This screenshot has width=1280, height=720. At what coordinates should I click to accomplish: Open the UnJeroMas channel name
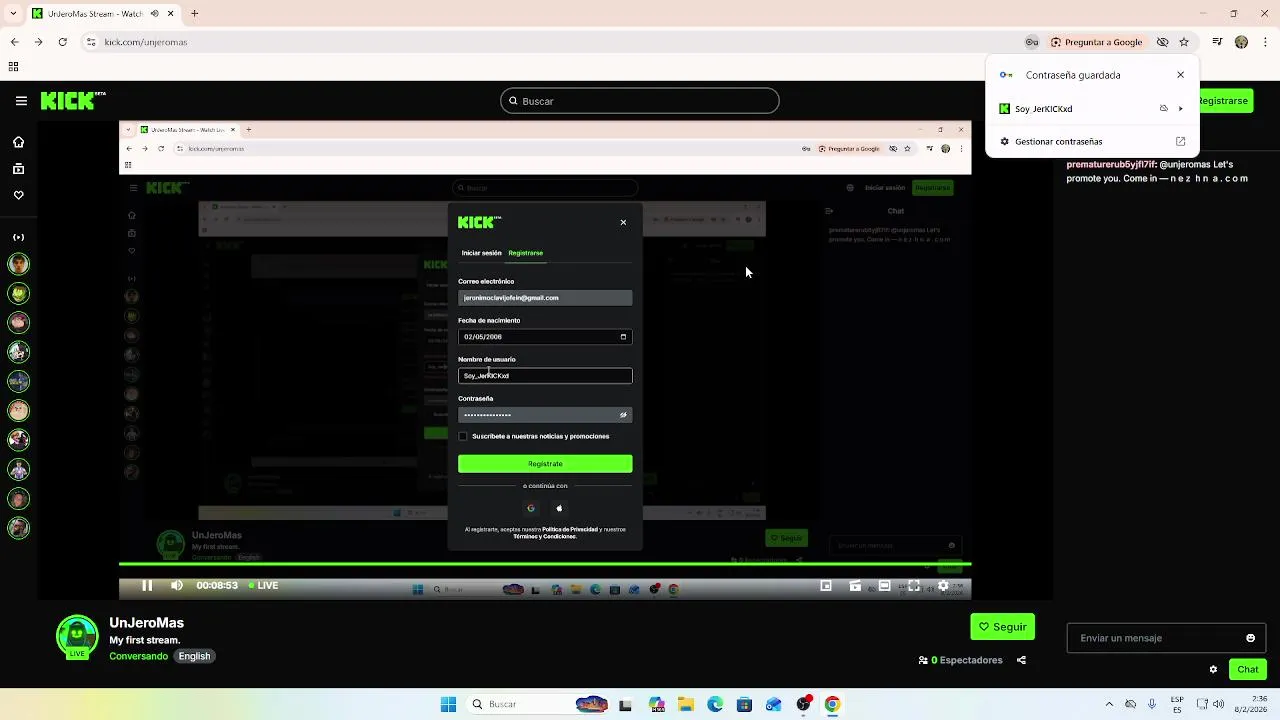[146, 623]
